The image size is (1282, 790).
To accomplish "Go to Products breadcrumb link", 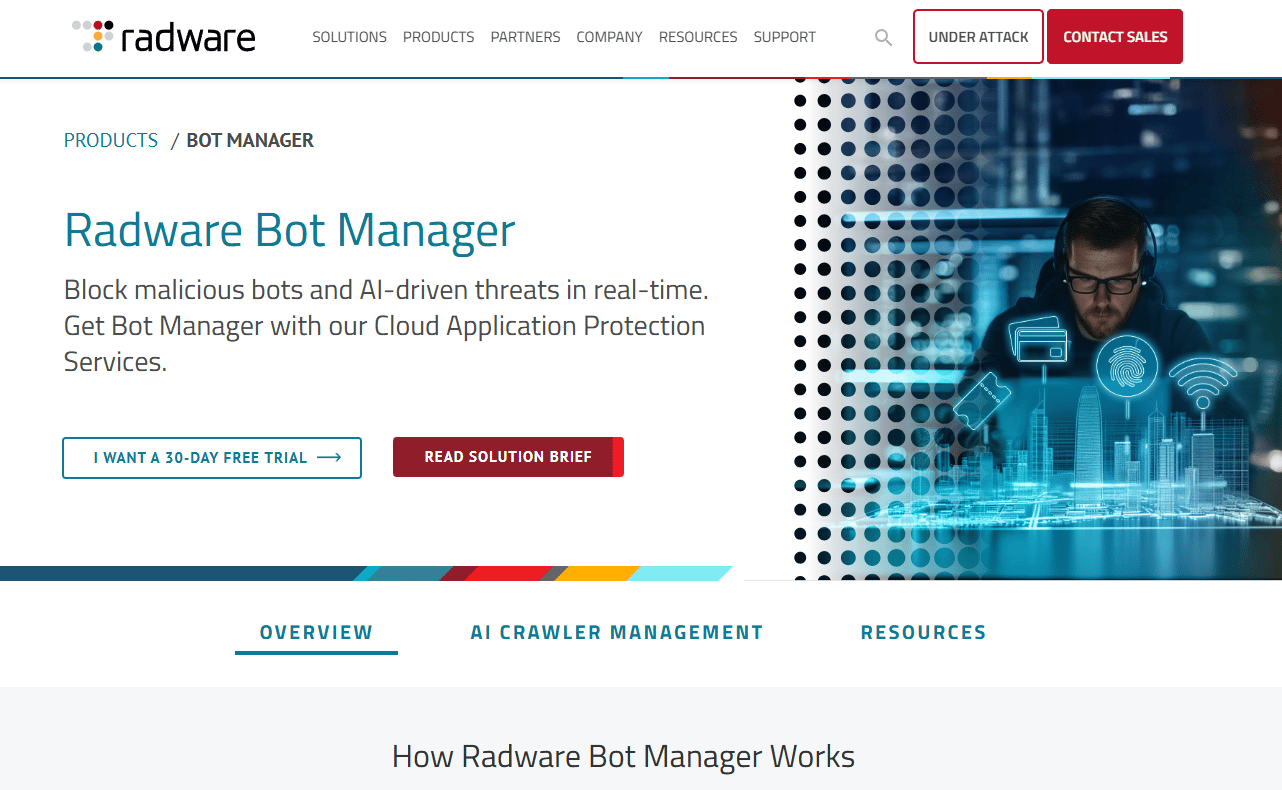I will click(x=111, y=141).
